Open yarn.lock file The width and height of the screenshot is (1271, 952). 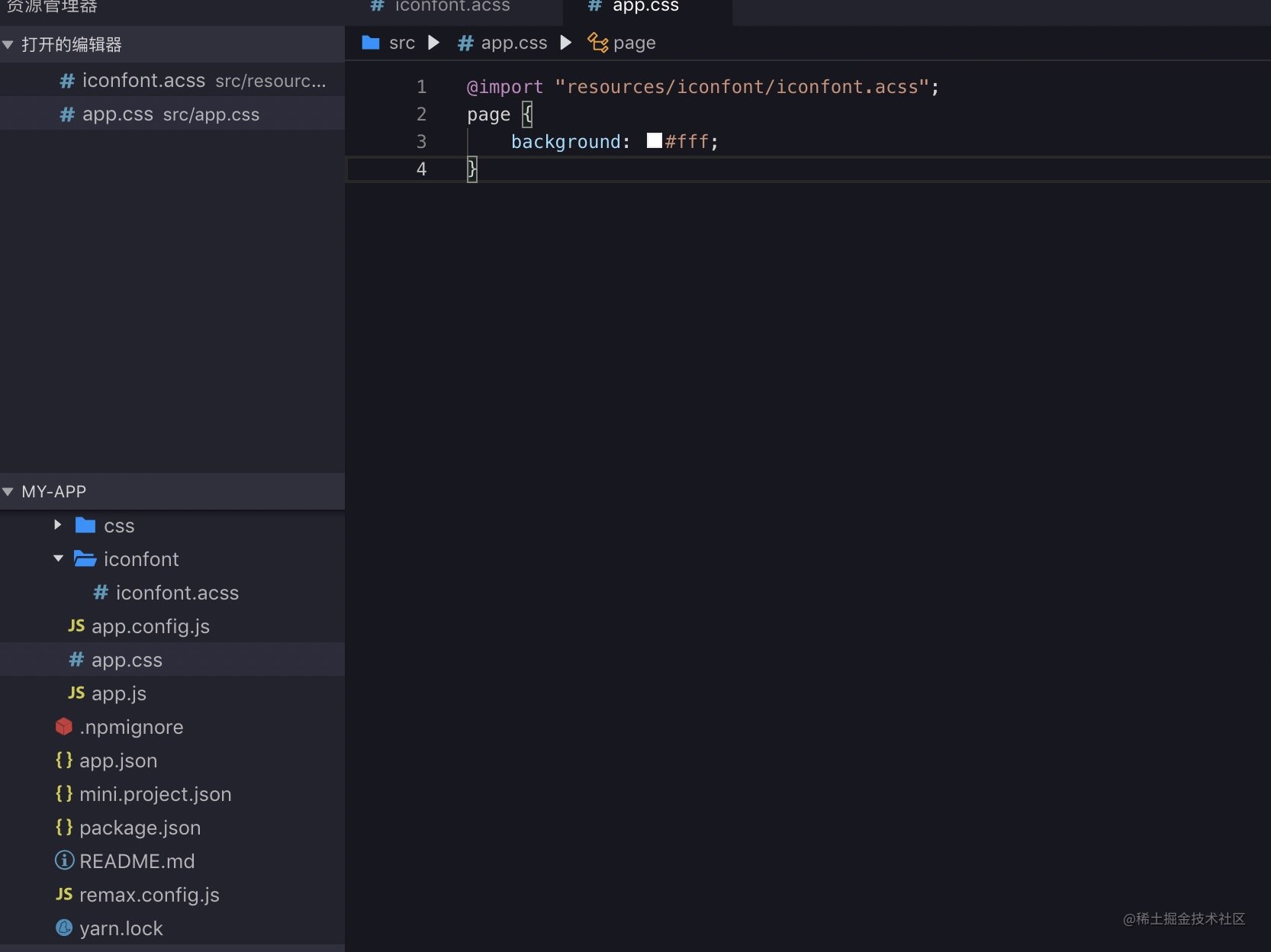(172, 928)
